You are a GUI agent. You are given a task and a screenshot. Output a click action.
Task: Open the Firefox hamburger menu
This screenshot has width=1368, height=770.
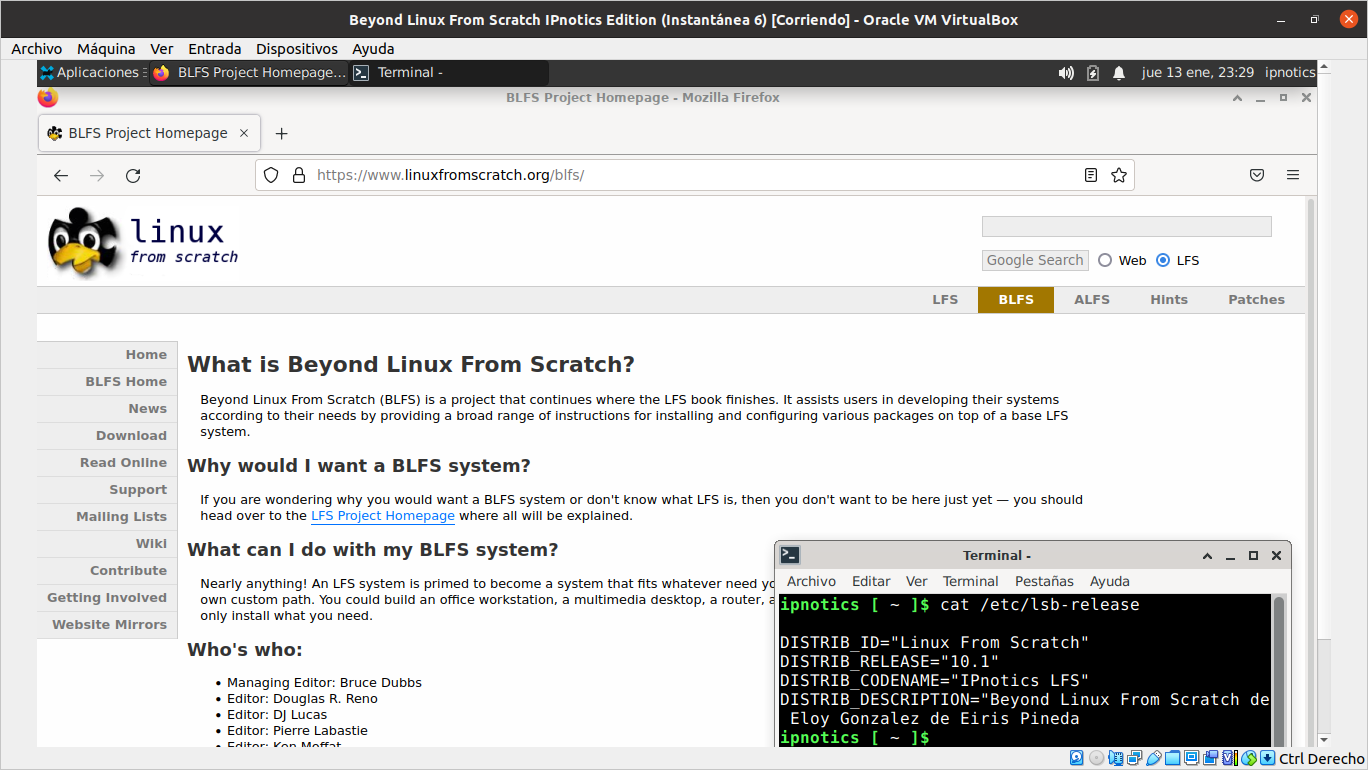tap(1293, 175)
